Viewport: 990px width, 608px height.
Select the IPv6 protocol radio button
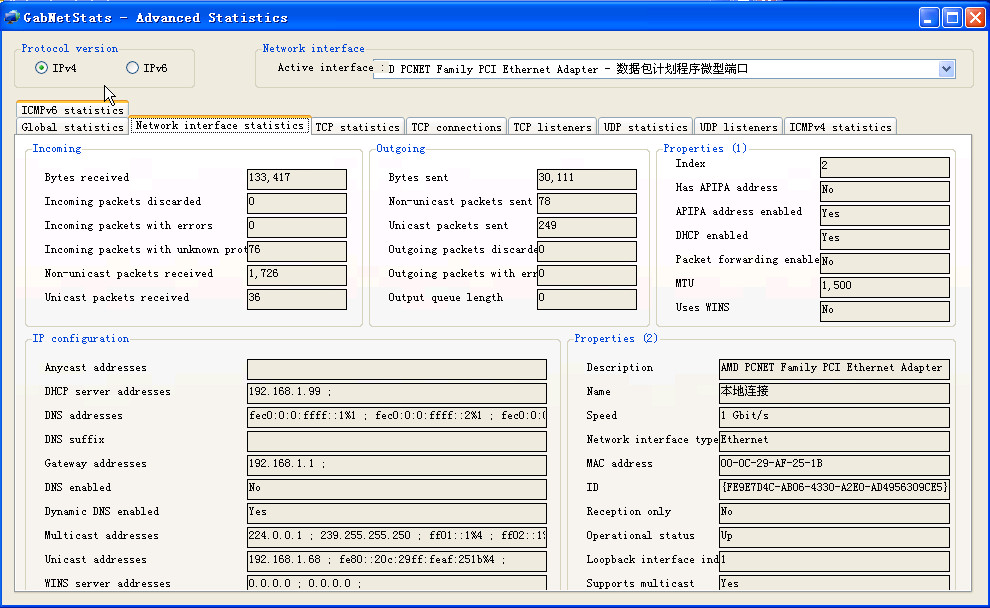coord(132,68)
